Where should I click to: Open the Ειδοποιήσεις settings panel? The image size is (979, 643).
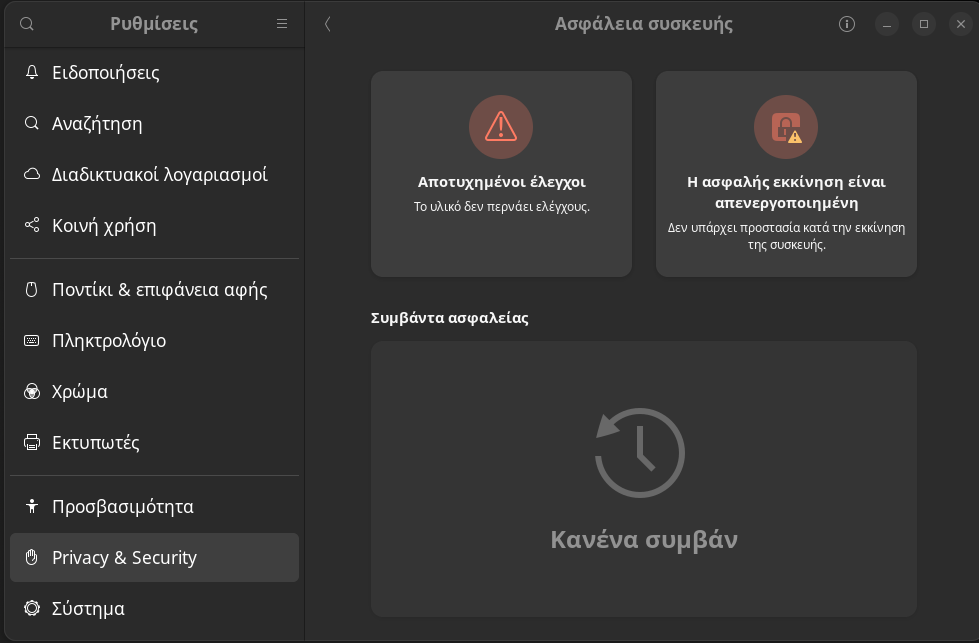coord(154,72)
